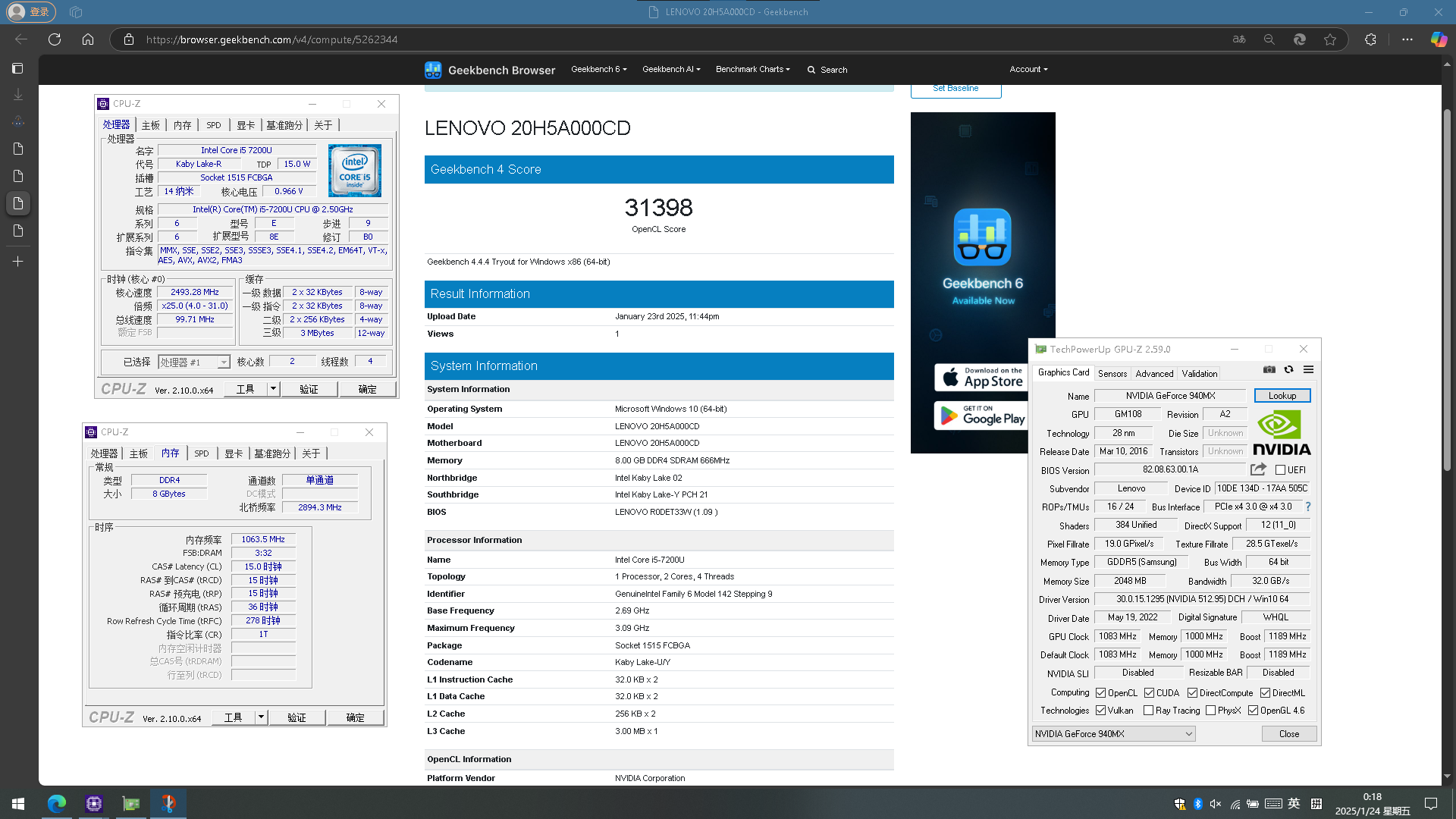
Task: View site info lock icon
Action: click(x=129, y=39)
